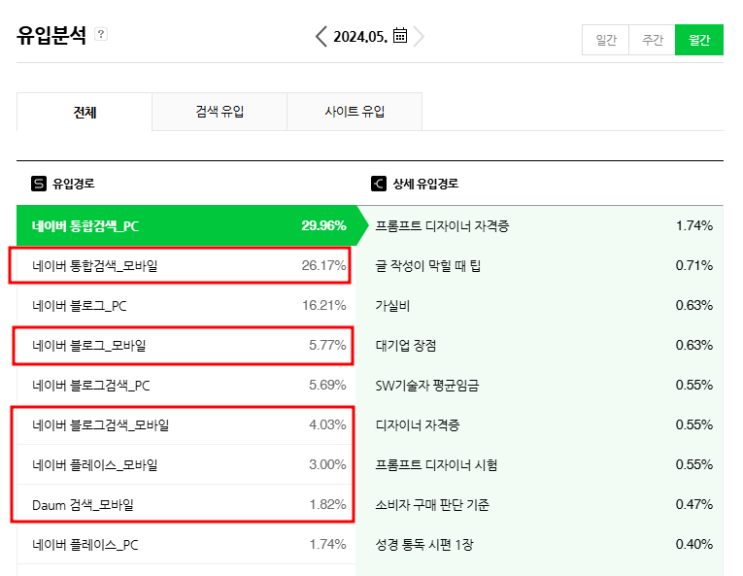
Task: Click the 상세 유입경로 column header
Action: [x=426, y=184]
